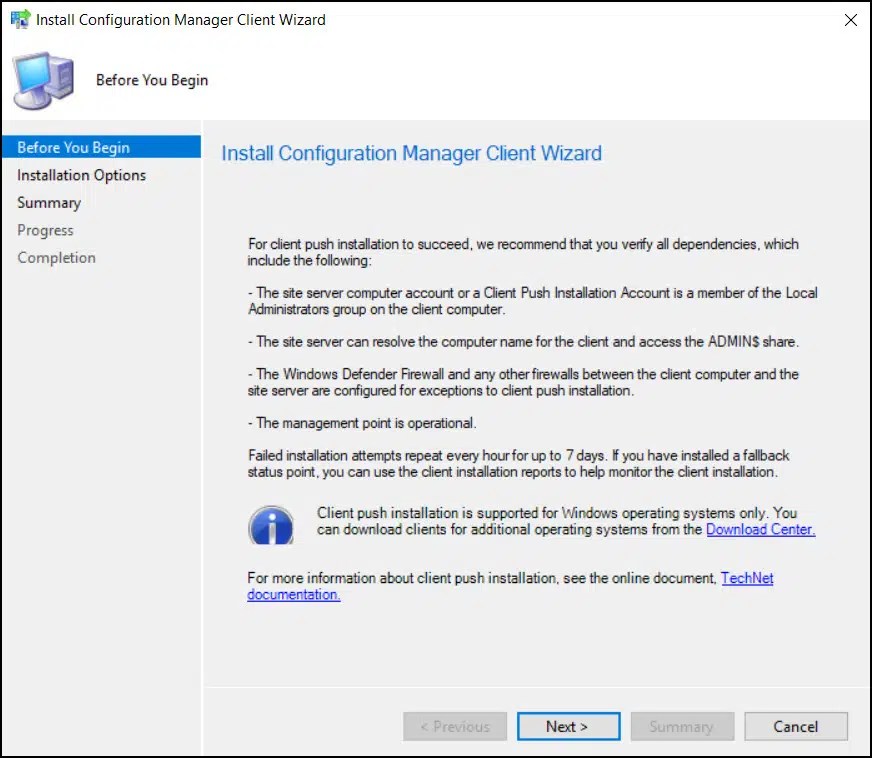Select the "Installation Options" wizard step
872x758 pixels.
[80, 174]
